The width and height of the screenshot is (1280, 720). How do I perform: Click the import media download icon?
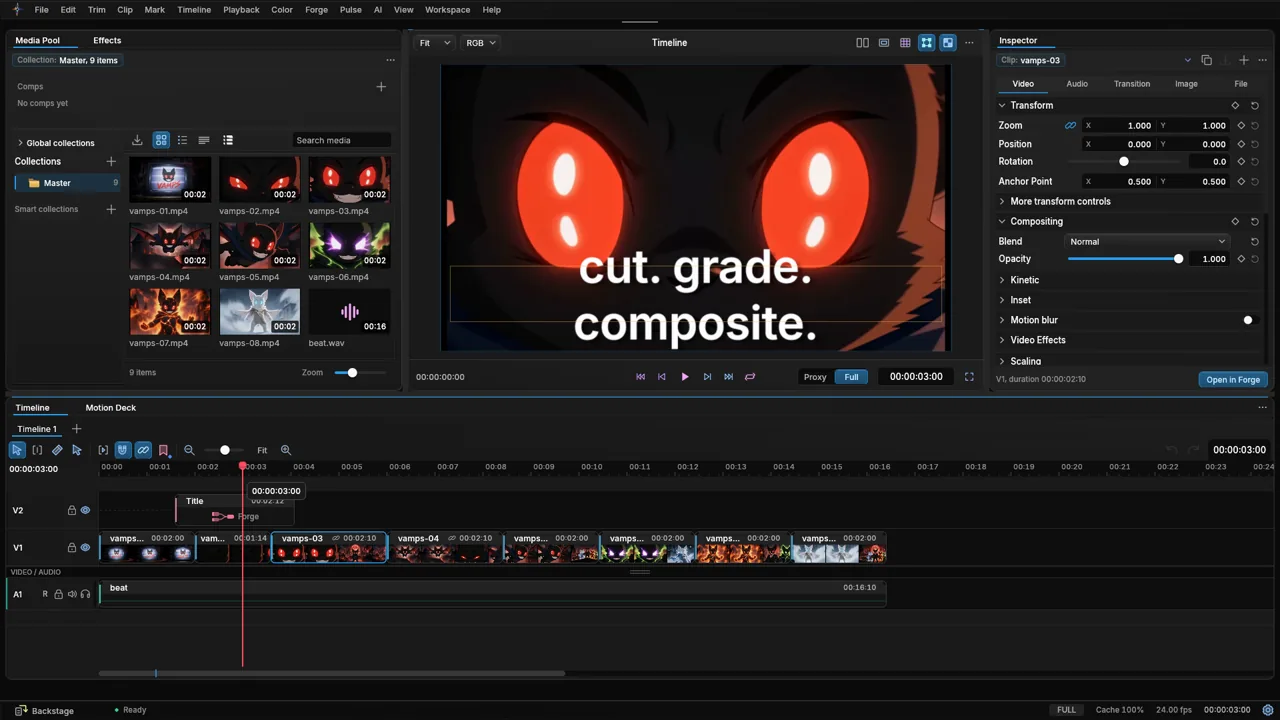point(137,140)
